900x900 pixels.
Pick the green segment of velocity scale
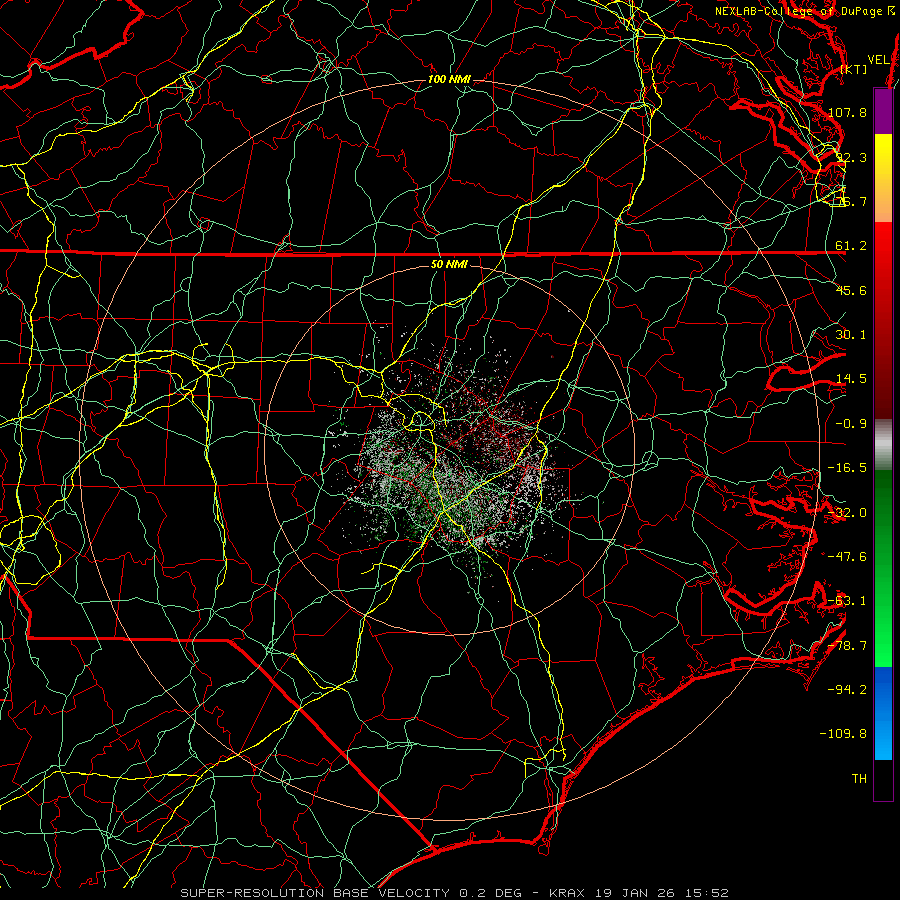click(883, 568)
